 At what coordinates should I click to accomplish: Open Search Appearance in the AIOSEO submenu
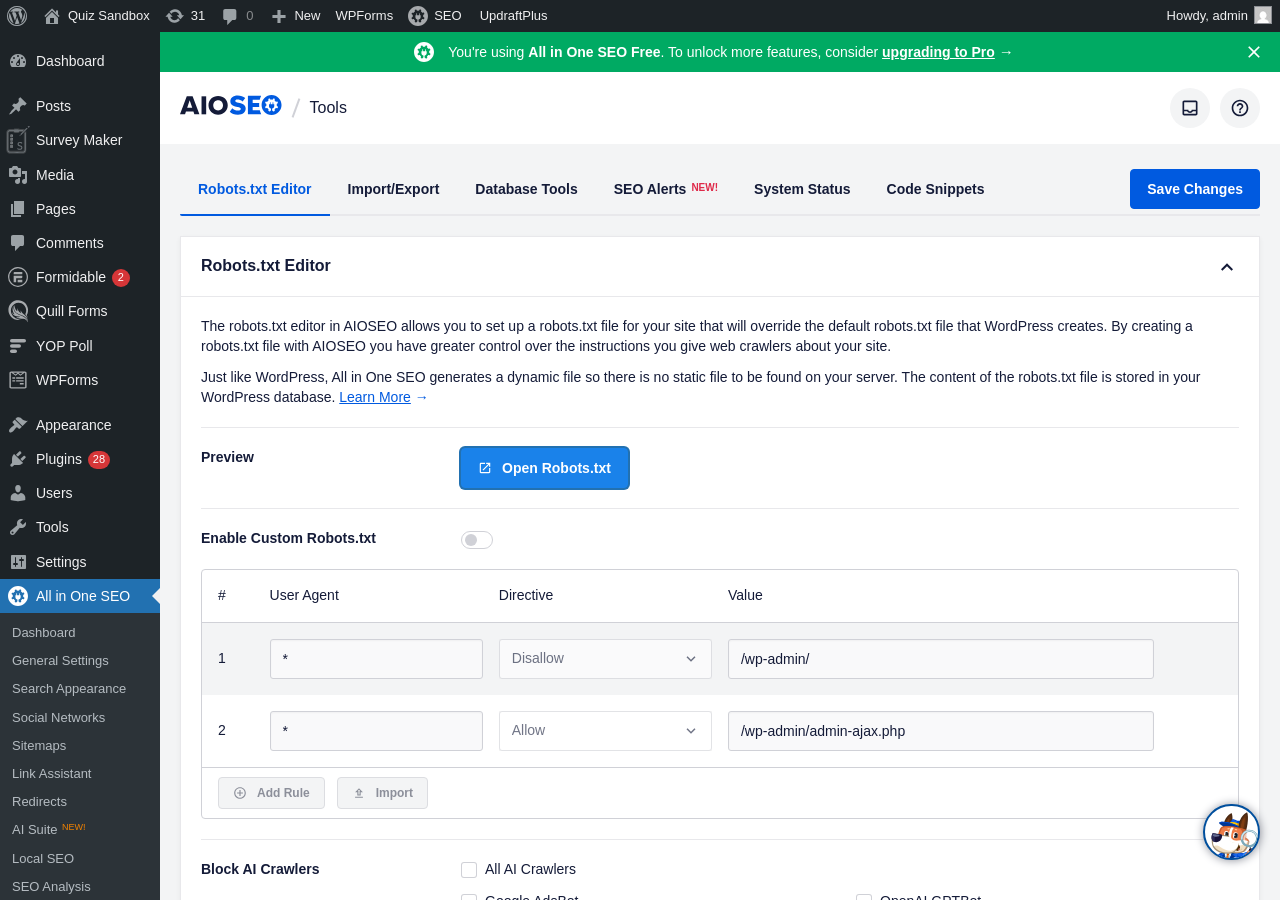(69, 689)
